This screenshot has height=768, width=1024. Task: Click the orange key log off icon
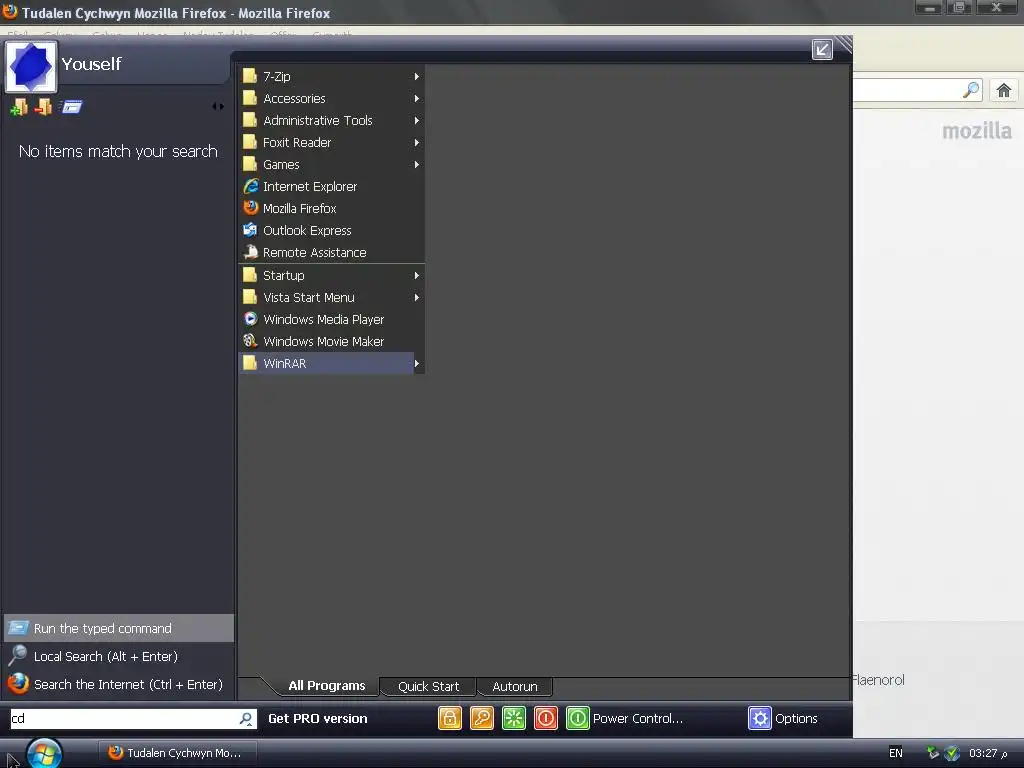482,718
